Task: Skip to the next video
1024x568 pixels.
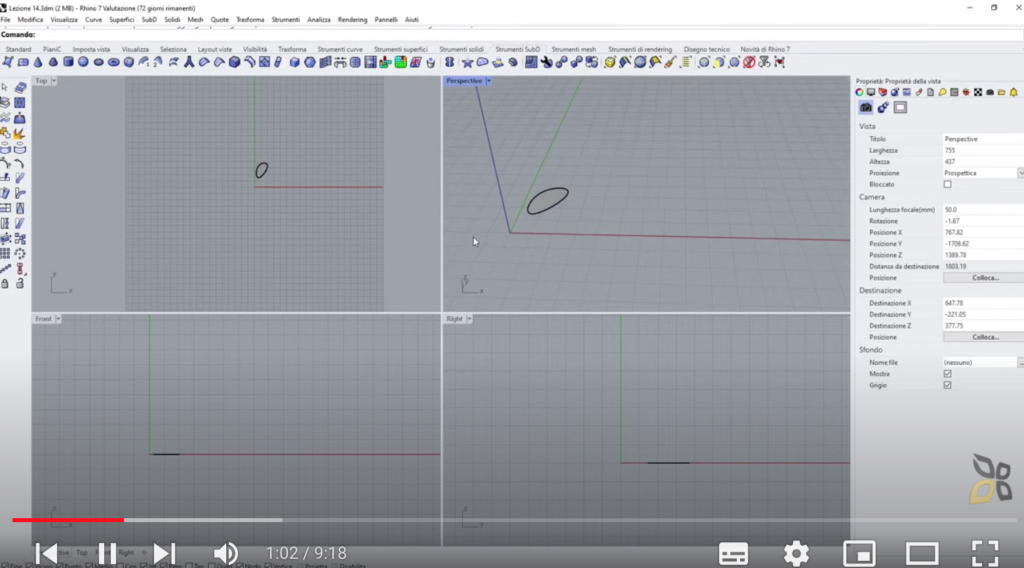Action: click(164, 554)
